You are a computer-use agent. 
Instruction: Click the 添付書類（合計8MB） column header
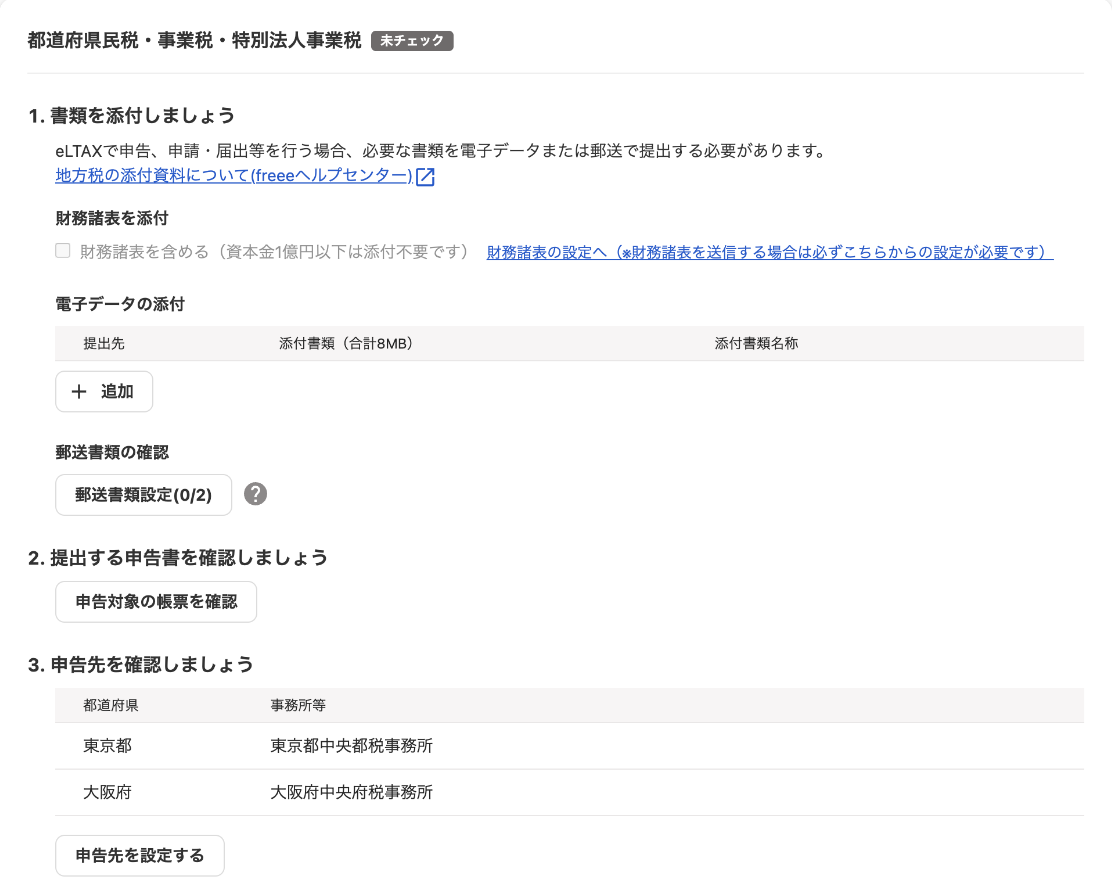346,344
